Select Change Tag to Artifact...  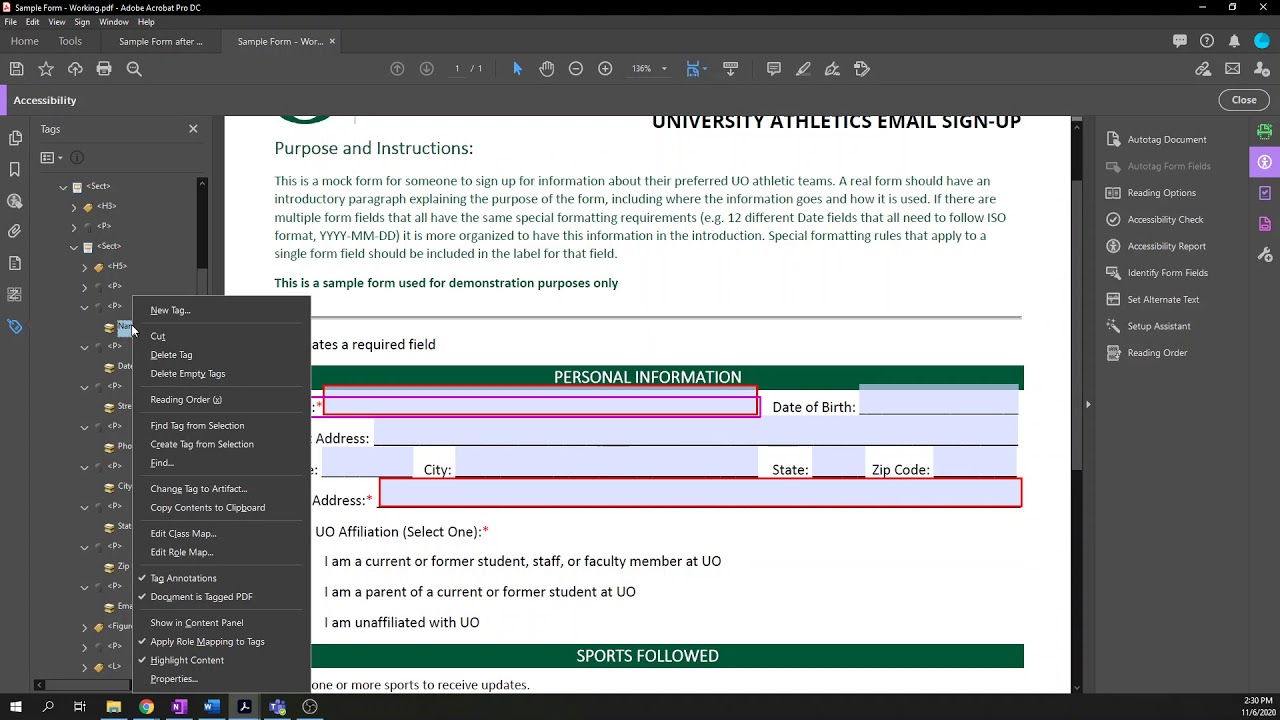(x=198, y=489)
